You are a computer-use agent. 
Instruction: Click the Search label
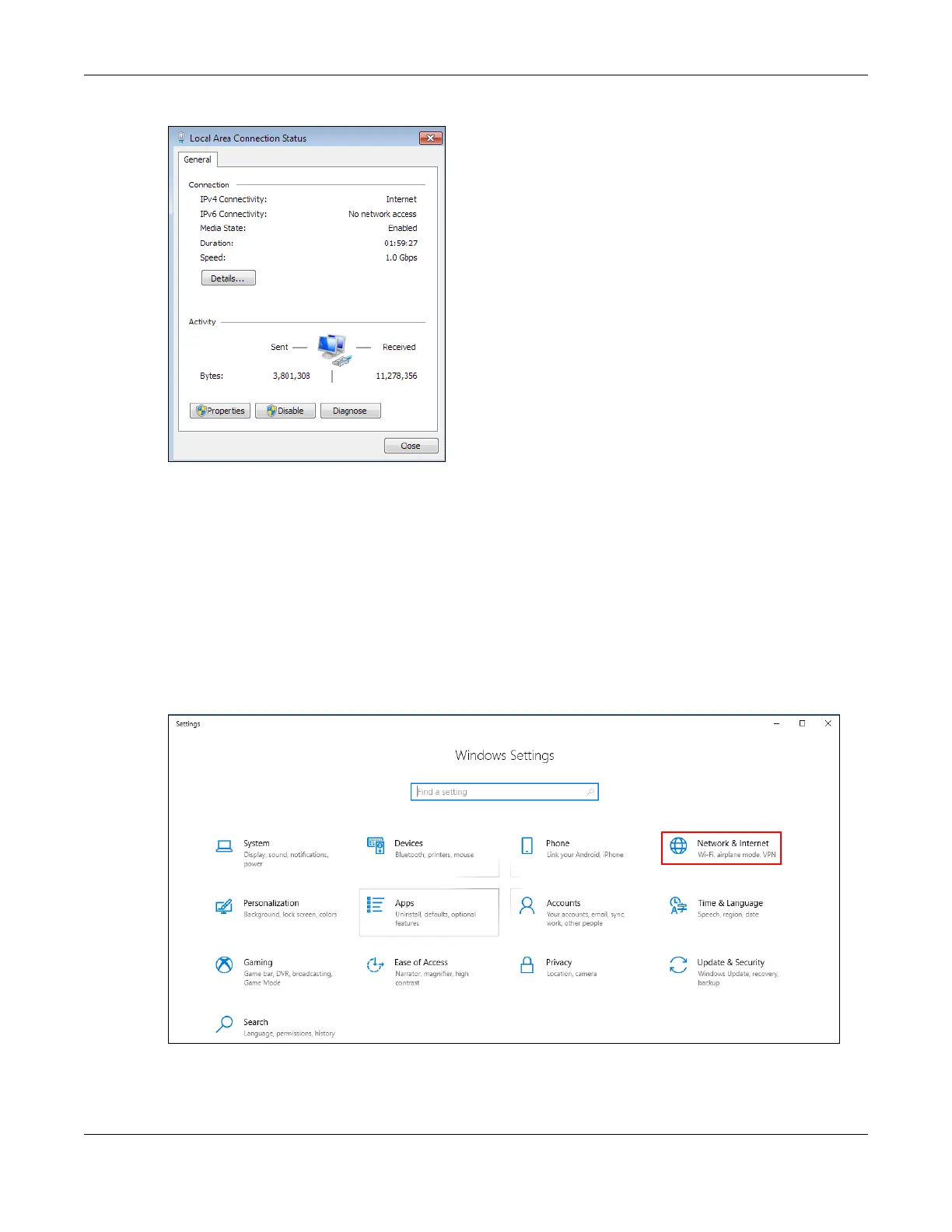[x=256, y=1022]
